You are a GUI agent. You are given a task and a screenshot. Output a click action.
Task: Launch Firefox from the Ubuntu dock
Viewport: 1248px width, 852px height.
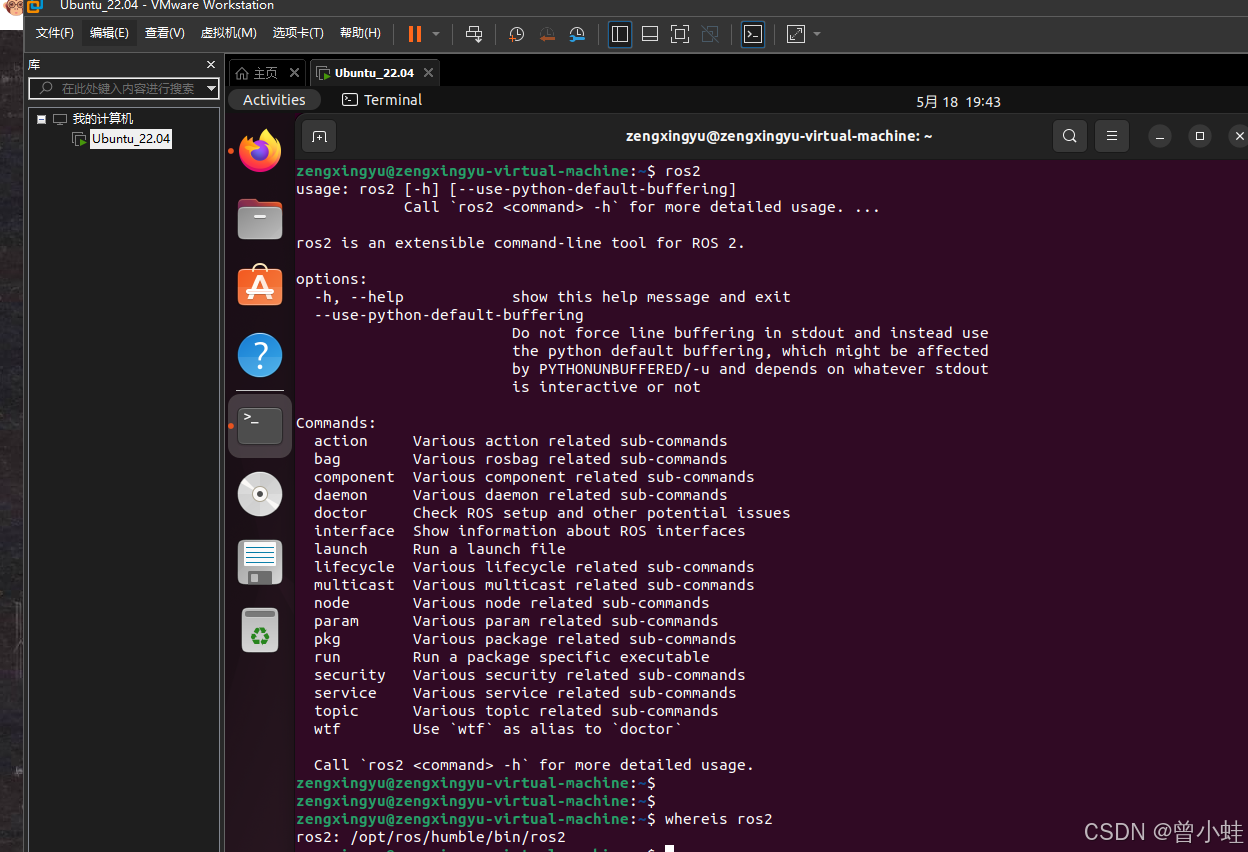260,151
